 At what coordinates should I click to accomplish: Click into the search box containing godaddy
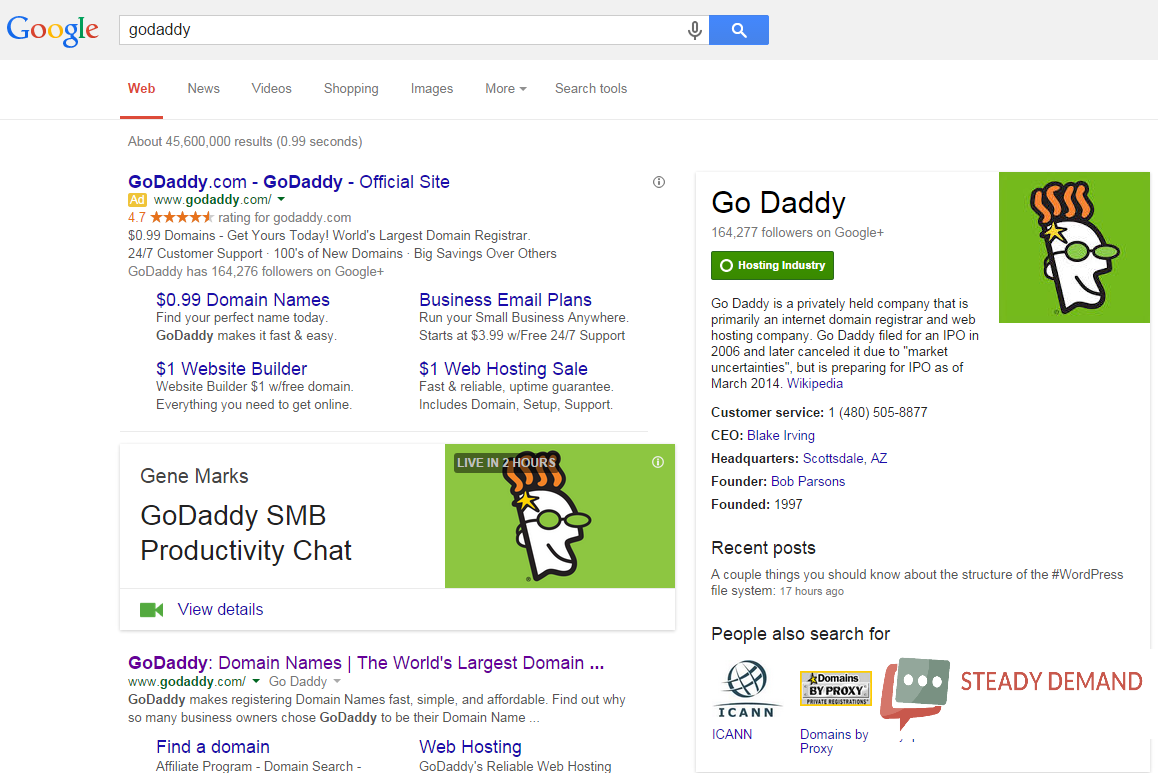pos(400,30)
